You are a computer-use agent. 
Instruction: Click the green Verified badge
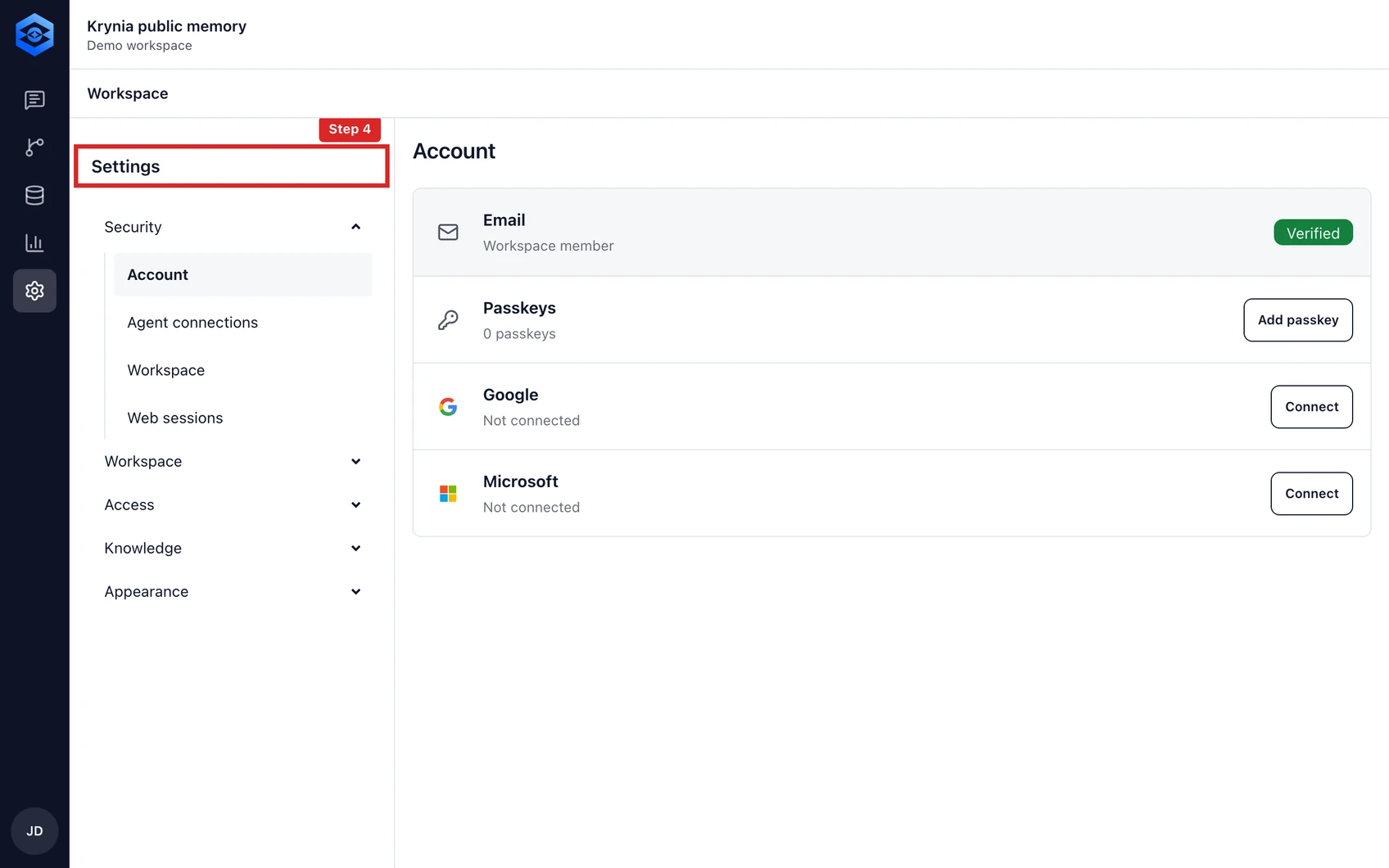(1313, 233)
